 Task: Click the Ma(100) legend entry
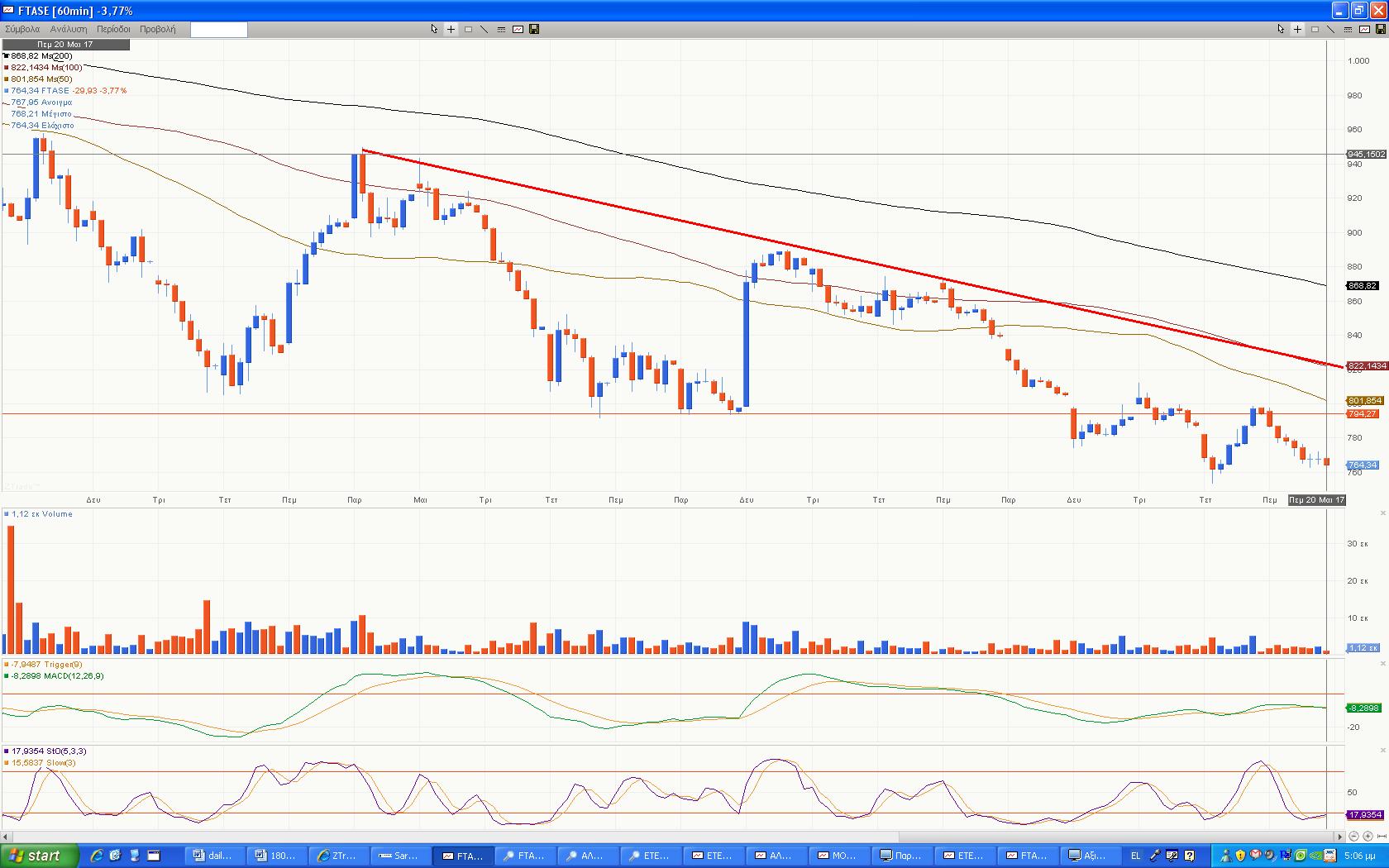(43, 68)
